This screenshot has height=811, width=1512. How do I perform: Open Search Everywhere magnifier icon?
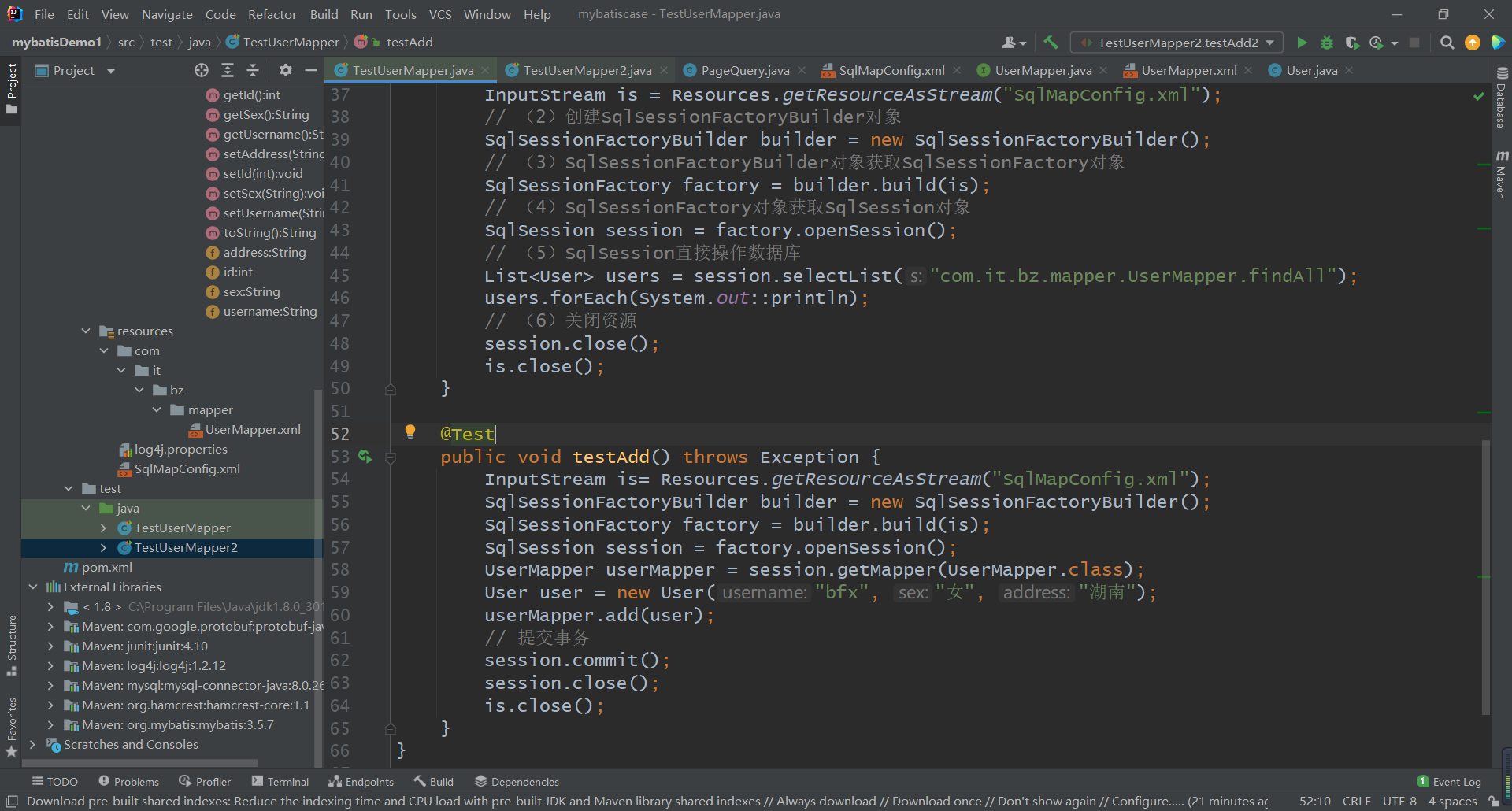click(x=1447, y=43)
